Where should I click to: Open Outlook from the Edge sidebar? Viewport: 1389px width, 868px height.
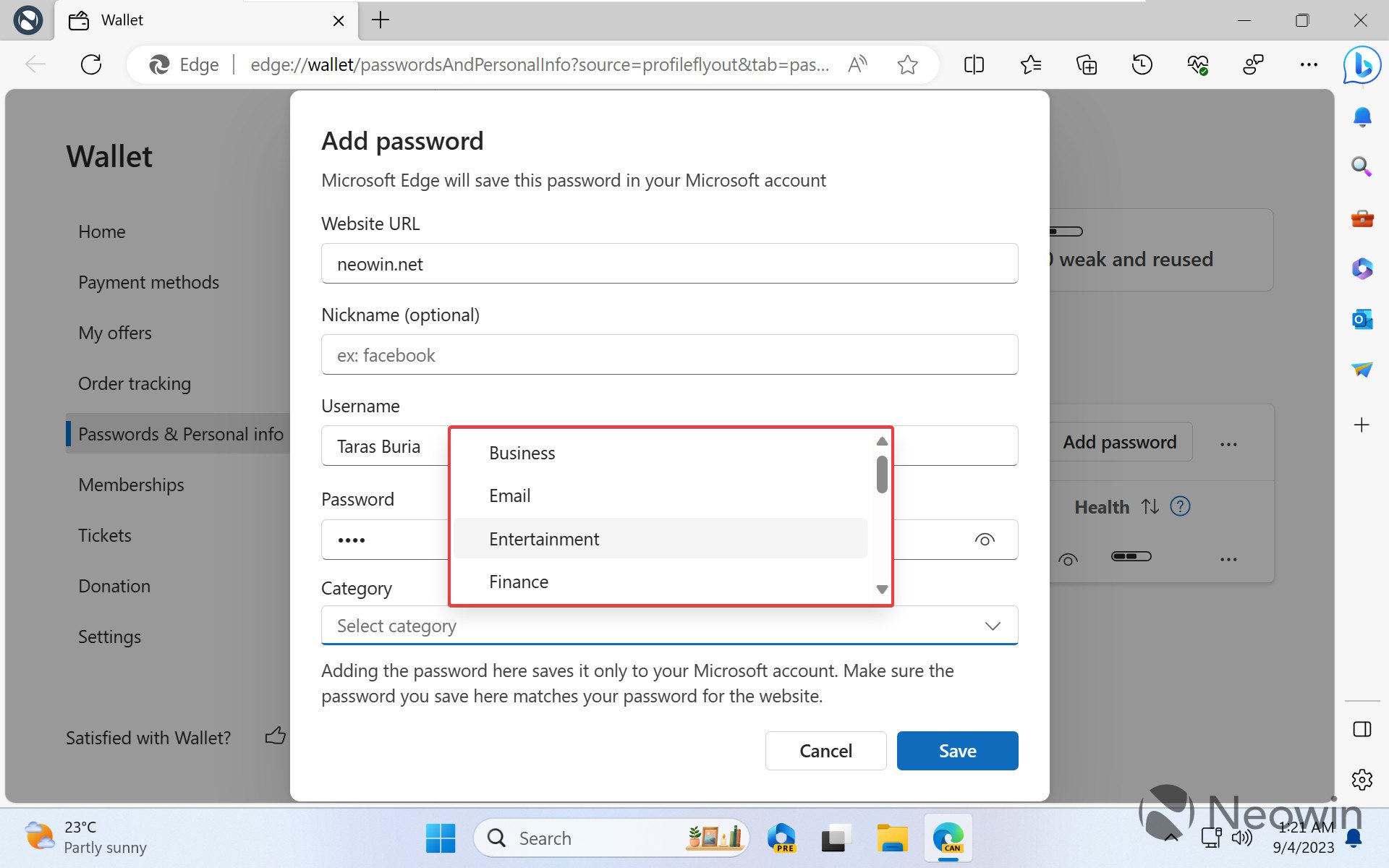(1362, 319)
